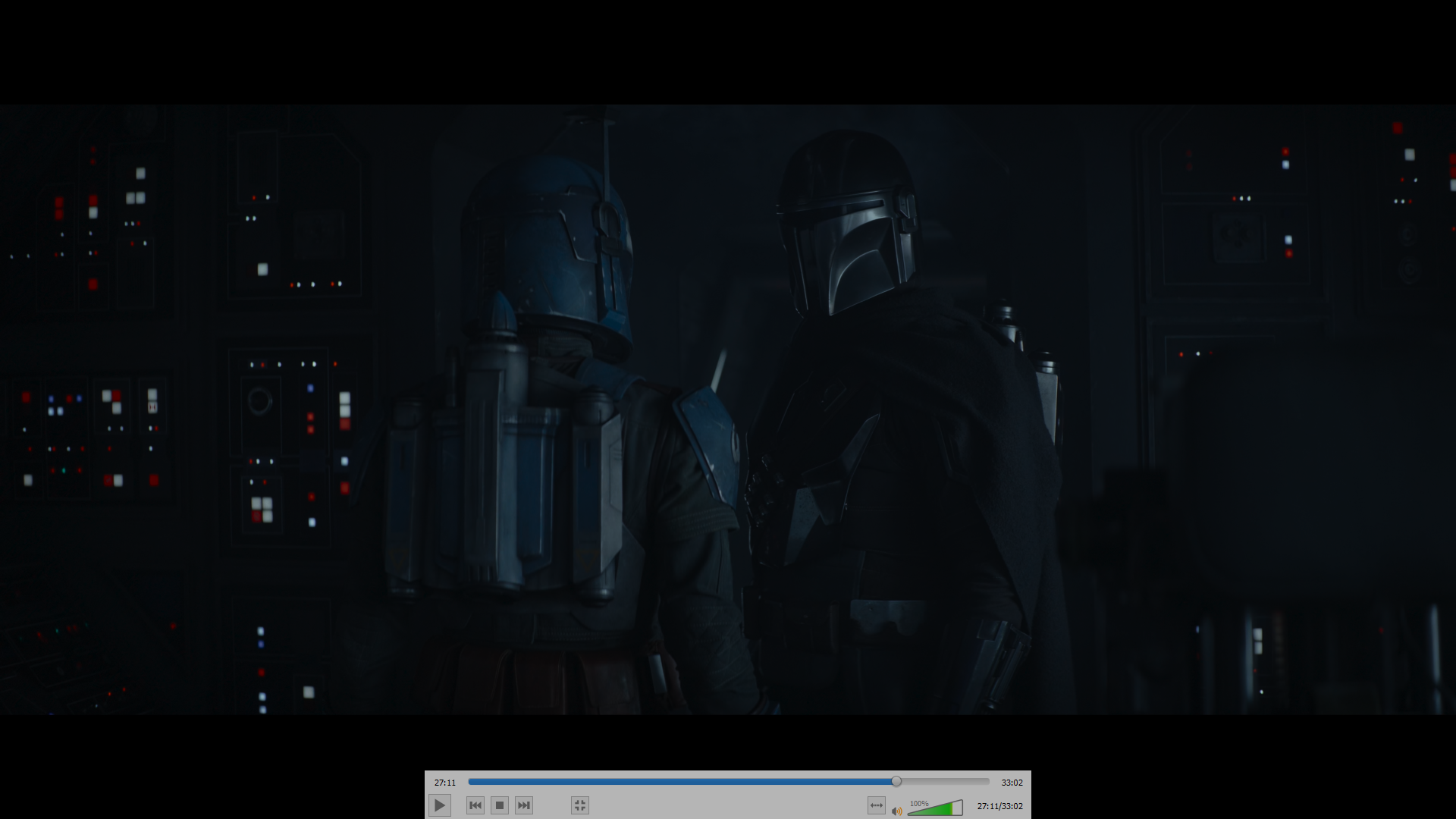Click the 27:11/33:02 time readout
Image resolution: width=1456 pixels, height=819 pixels.
coord(999,806)
